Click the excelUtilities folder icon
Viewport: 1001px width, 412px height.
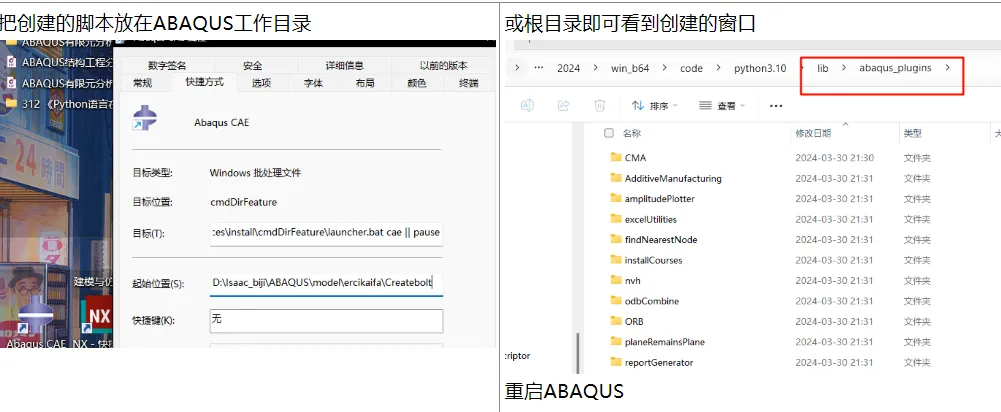click(615, 219)
